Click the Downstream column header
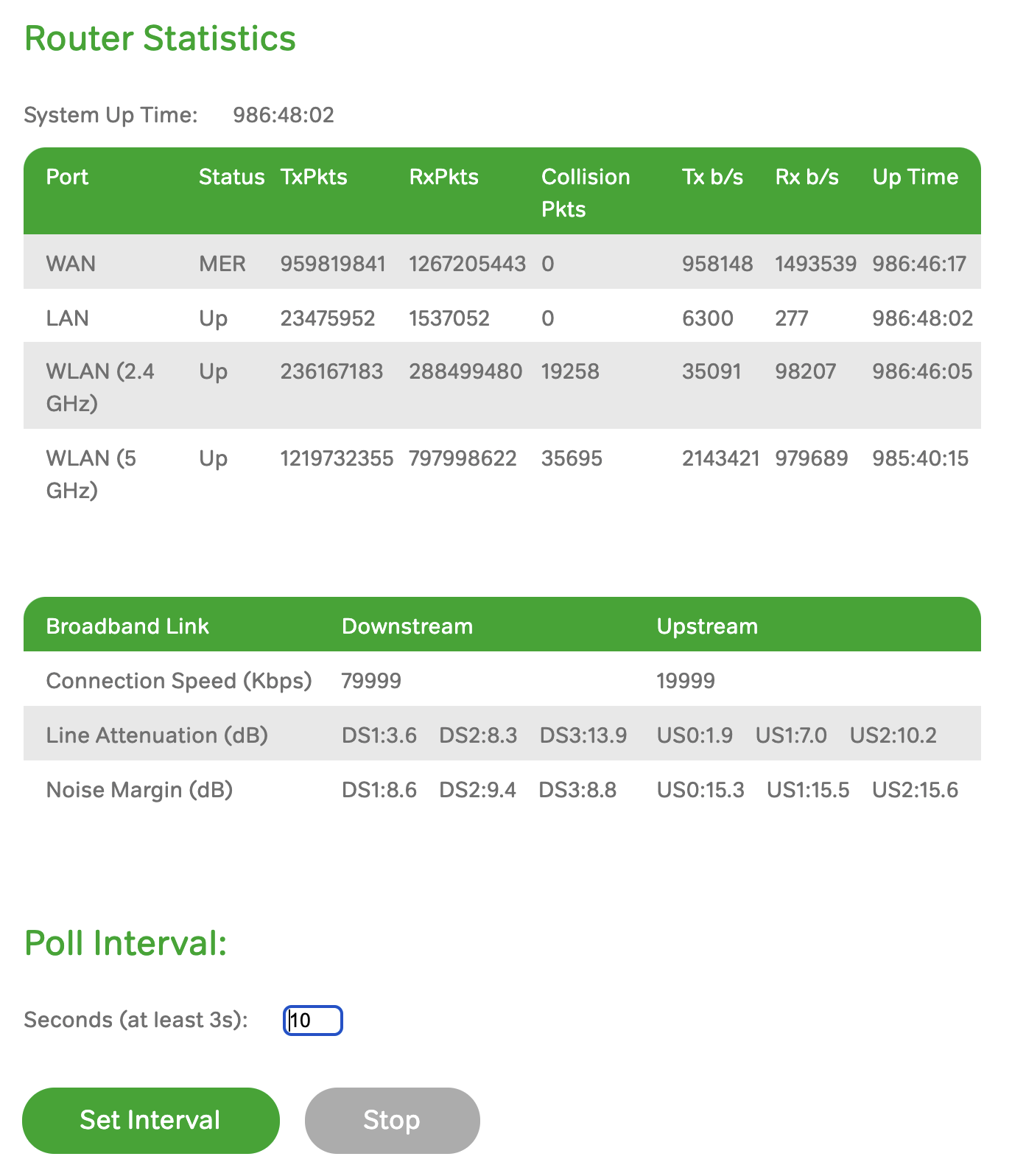 pyautogui.click(x=407, y=626)
